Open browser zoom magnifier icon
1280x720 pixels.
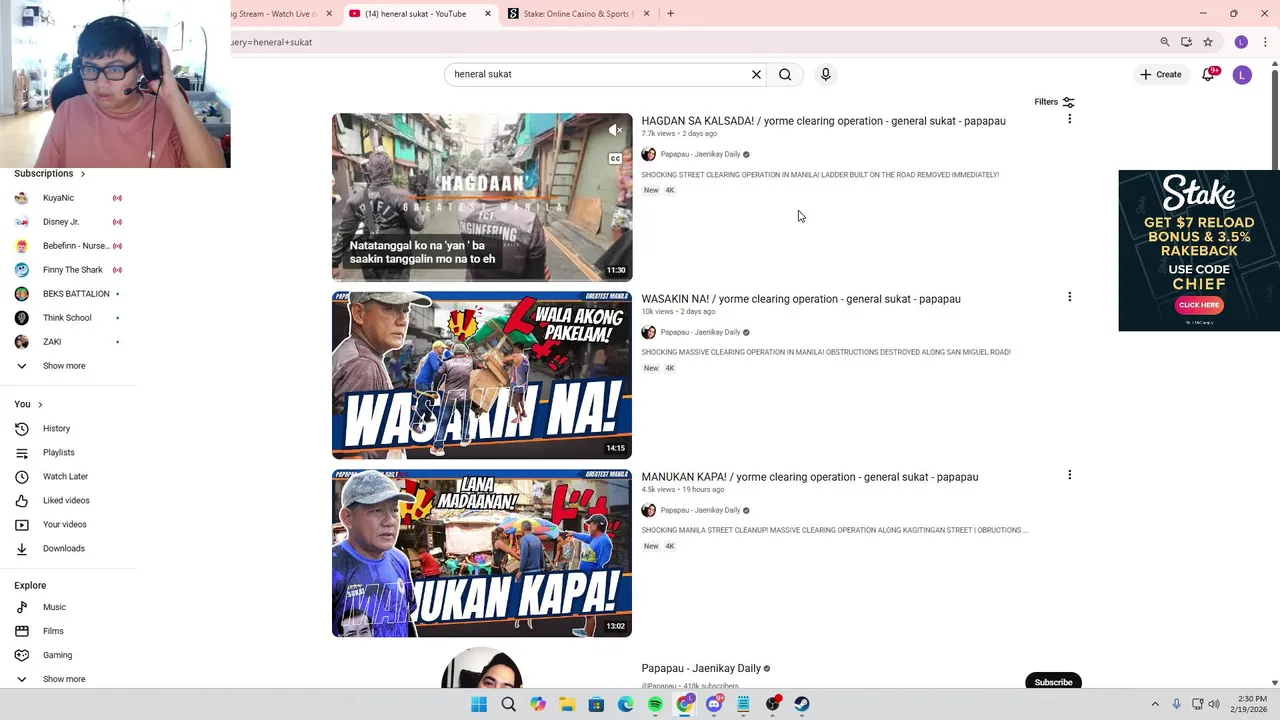click(1165, 42)
